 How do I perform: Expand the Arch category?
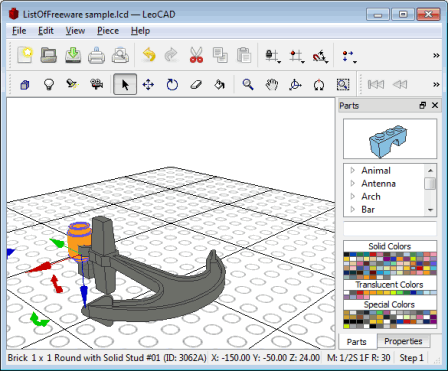pos(353,196)
